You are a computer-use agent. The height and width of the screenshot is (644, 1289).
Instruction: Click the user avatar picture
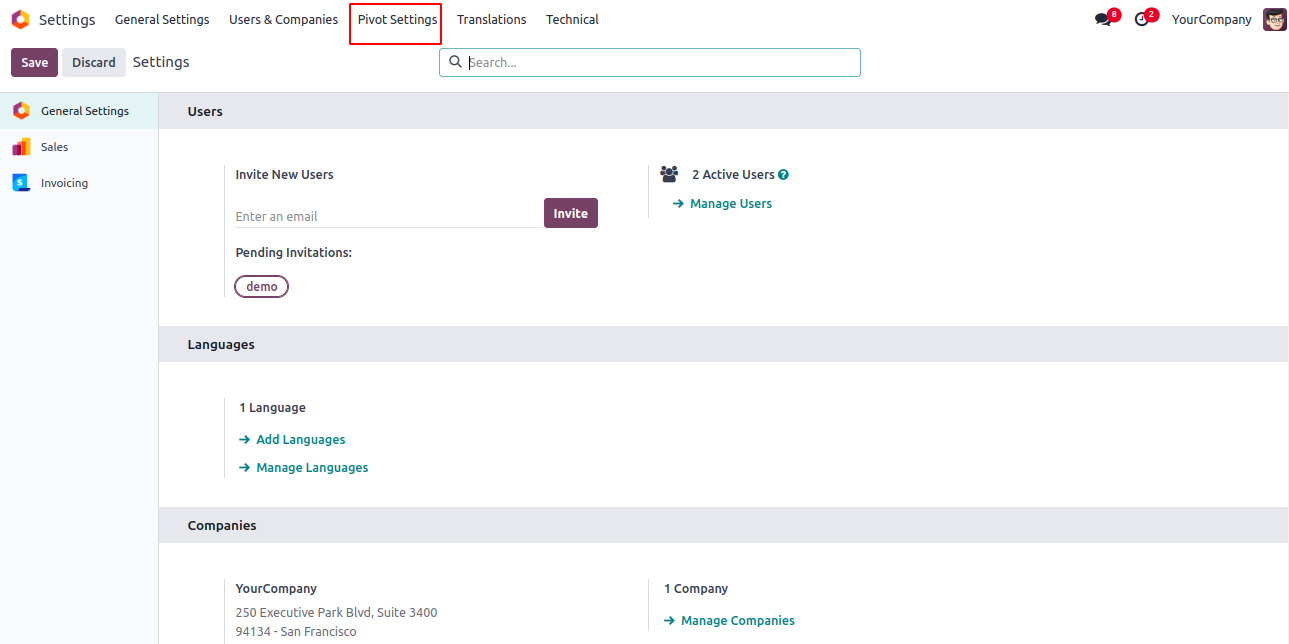[x=1274, y=20]
